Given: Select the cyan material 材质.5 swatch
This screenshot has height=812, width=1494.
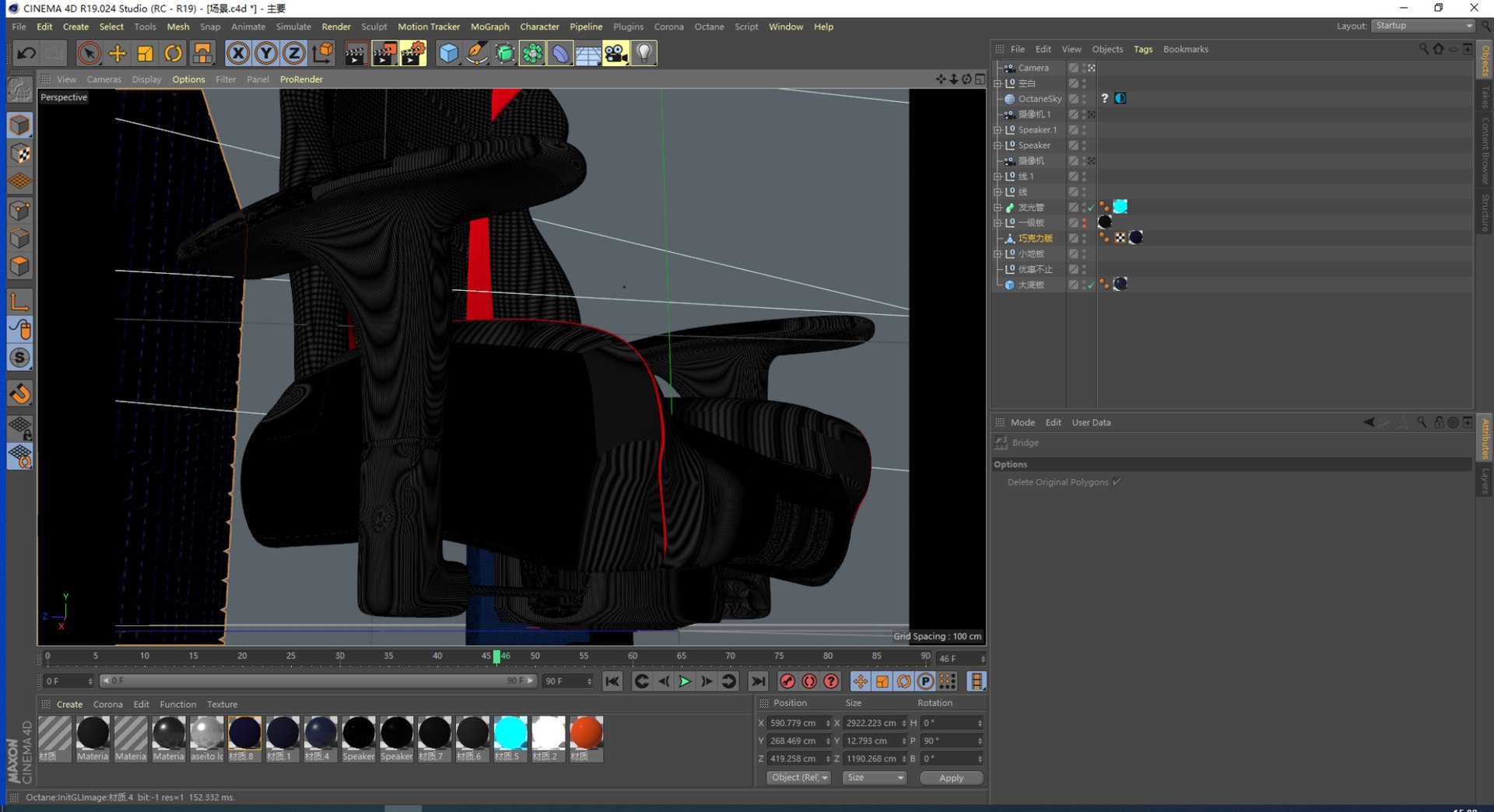Looking at the screenshot, I should [510, 739].
